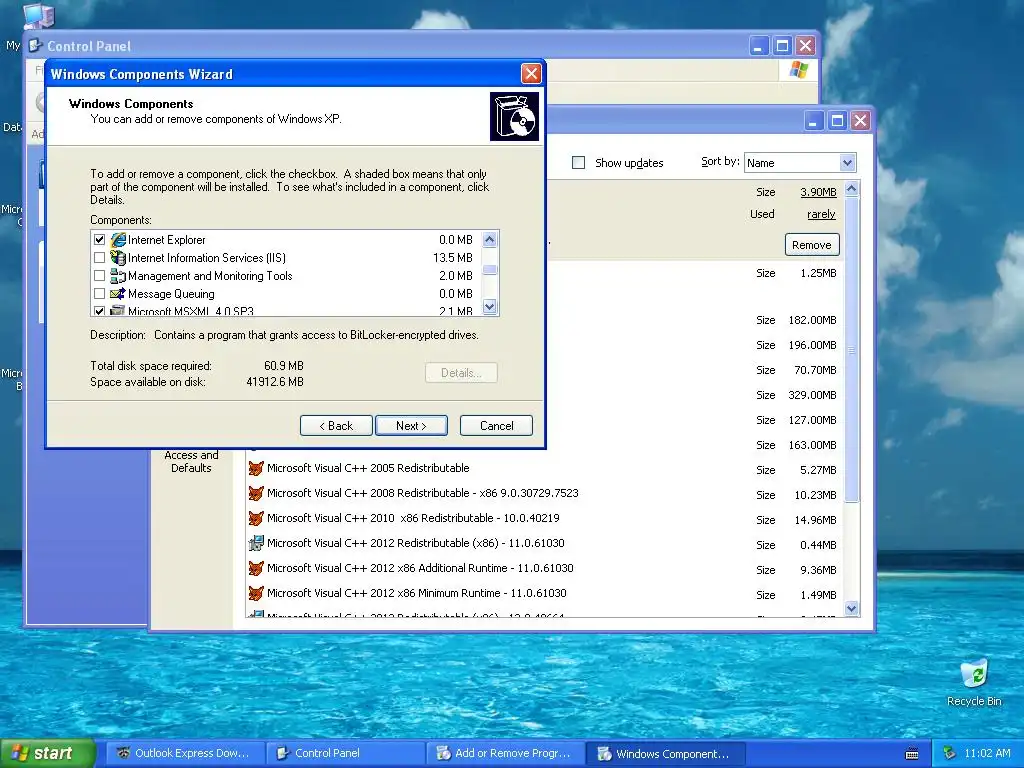Click the Message Queuing icon
Screen dimensions: 1024x768
click(x=118, y=294)
